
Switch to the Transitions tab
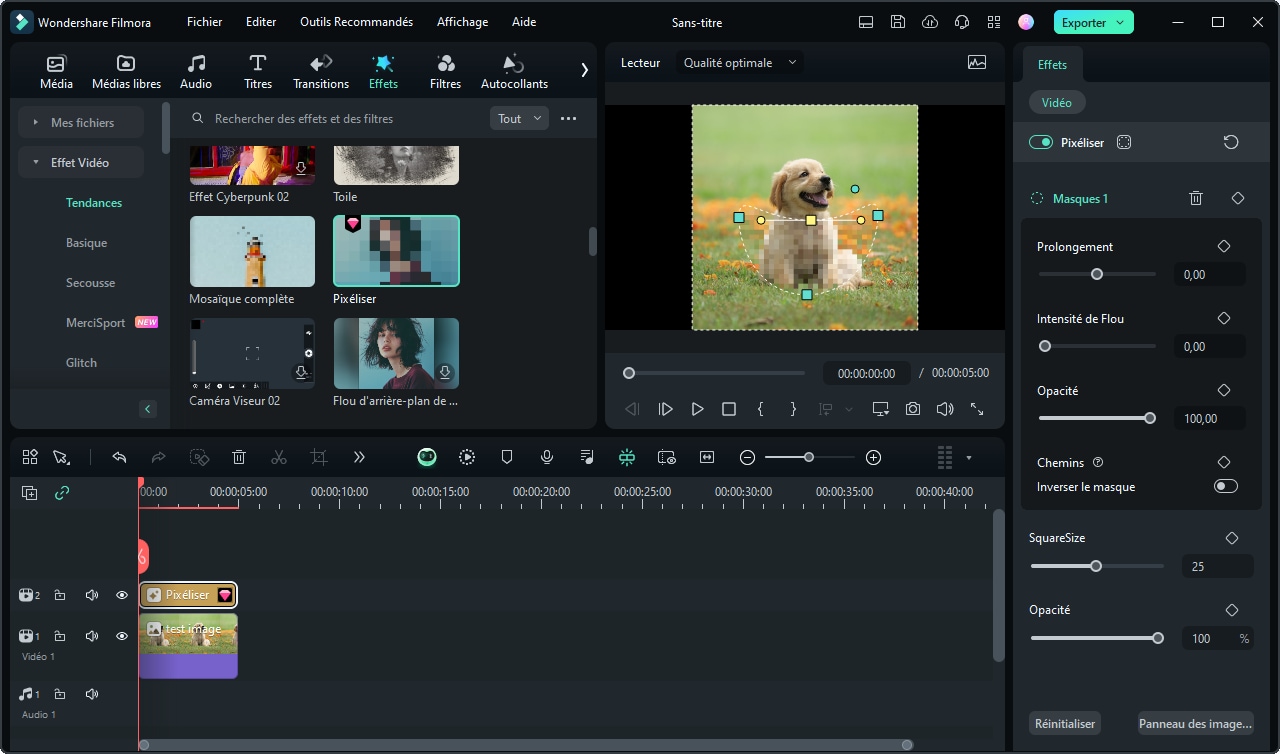[x=321, y=72]
